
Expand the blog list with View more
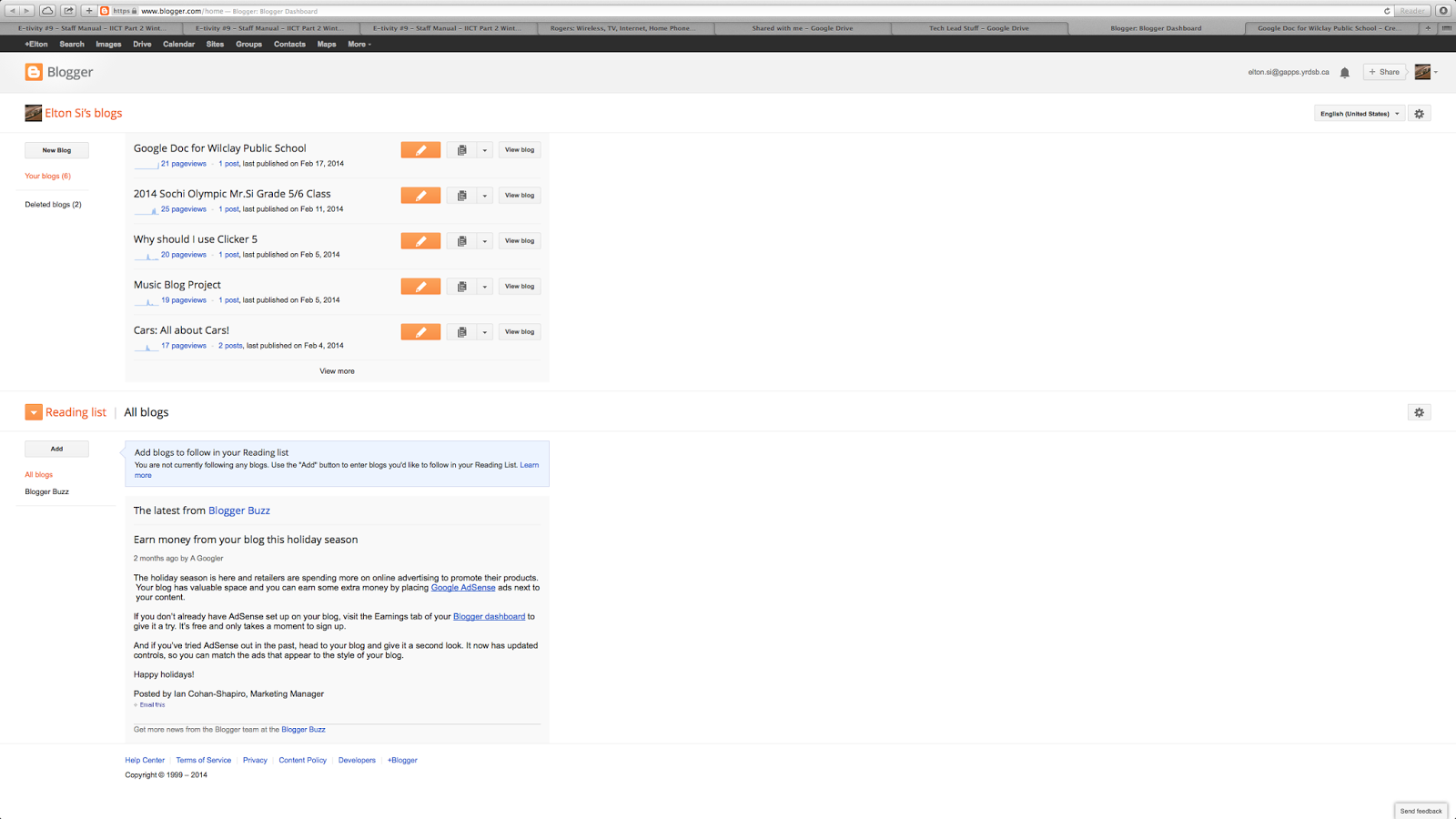(337, 371)
